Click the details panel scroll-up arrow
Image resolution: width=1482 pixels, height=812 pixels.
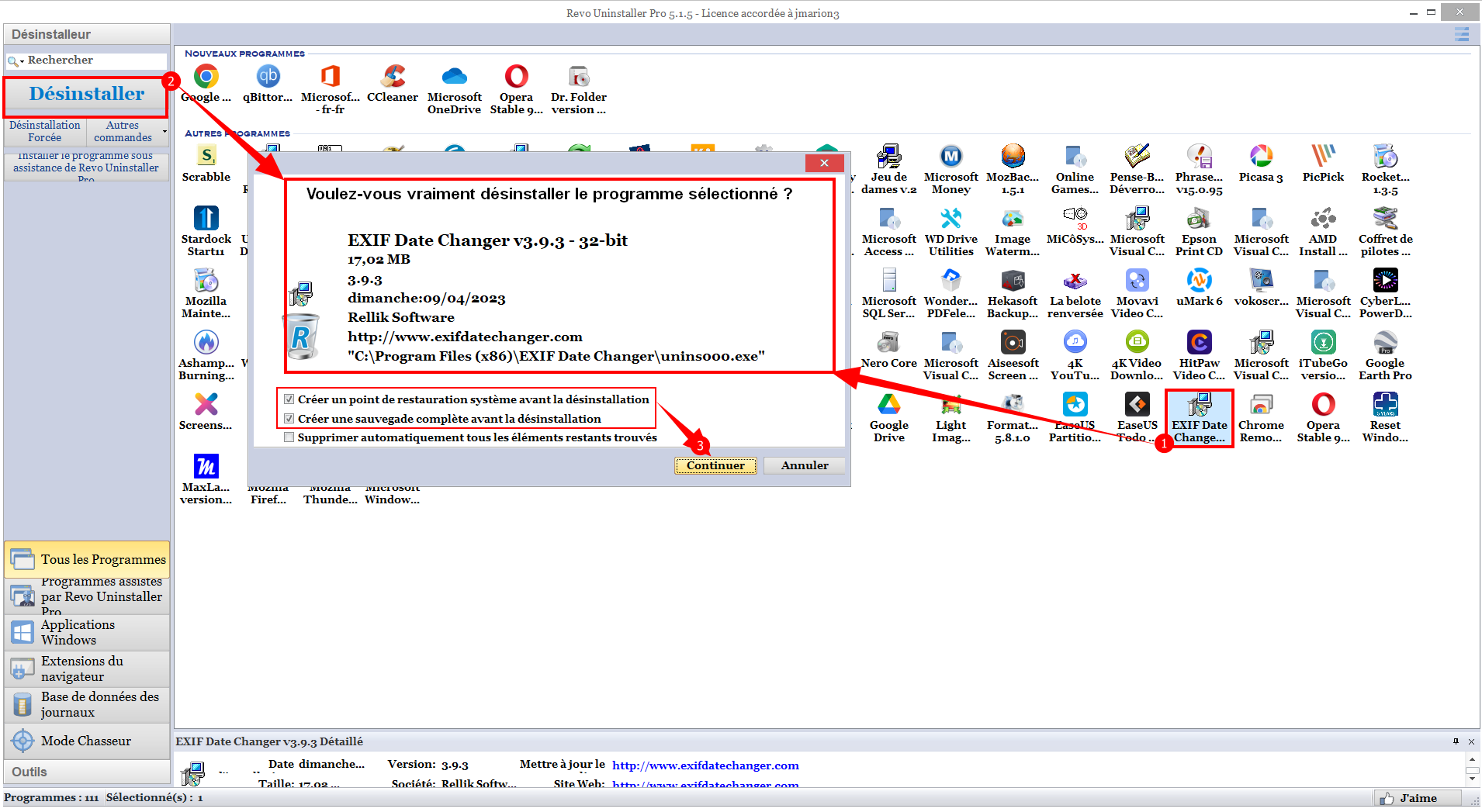tap(1472, 760)
